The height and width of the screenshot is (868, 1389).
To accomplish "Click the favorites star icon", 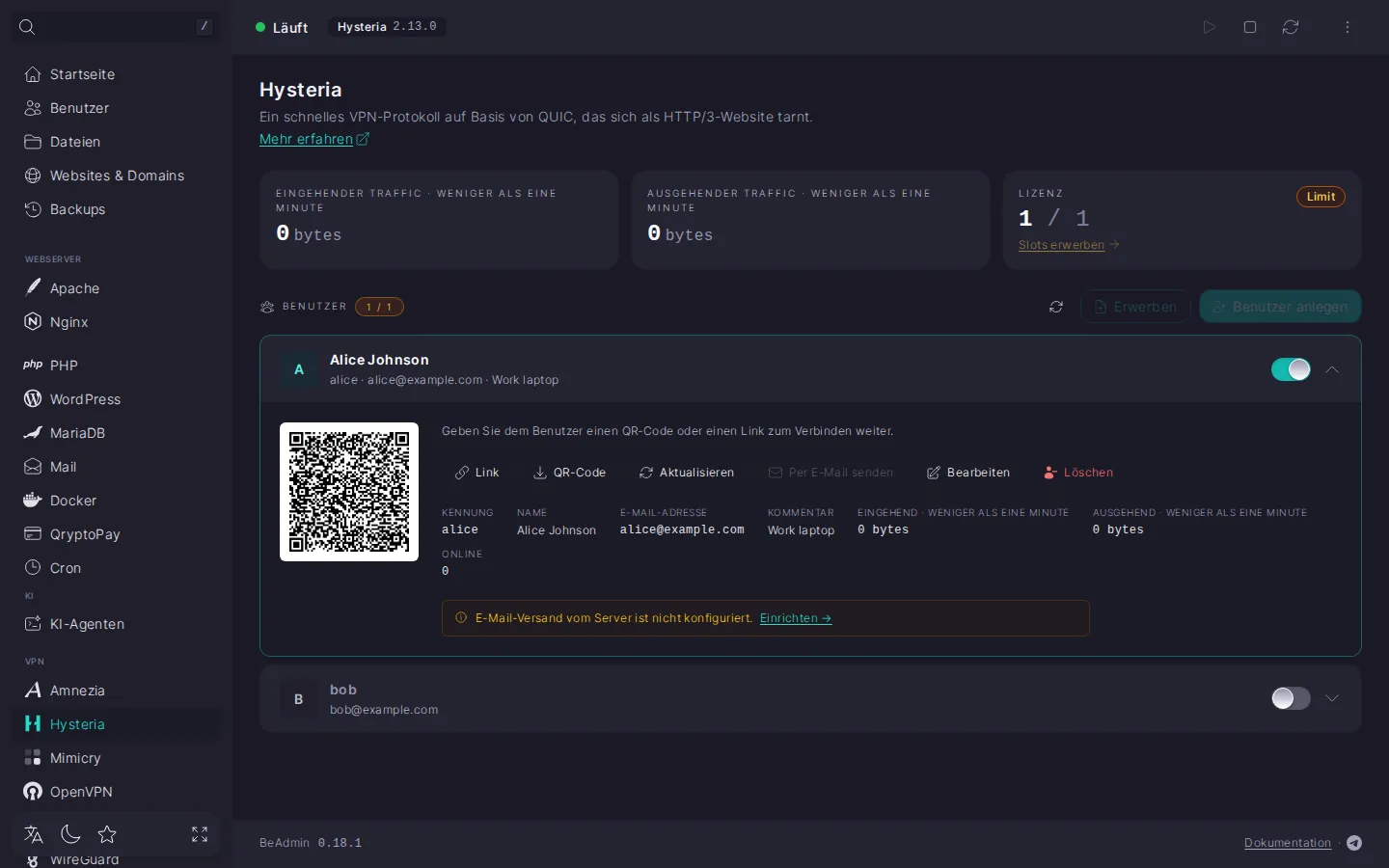I will 107,834.
